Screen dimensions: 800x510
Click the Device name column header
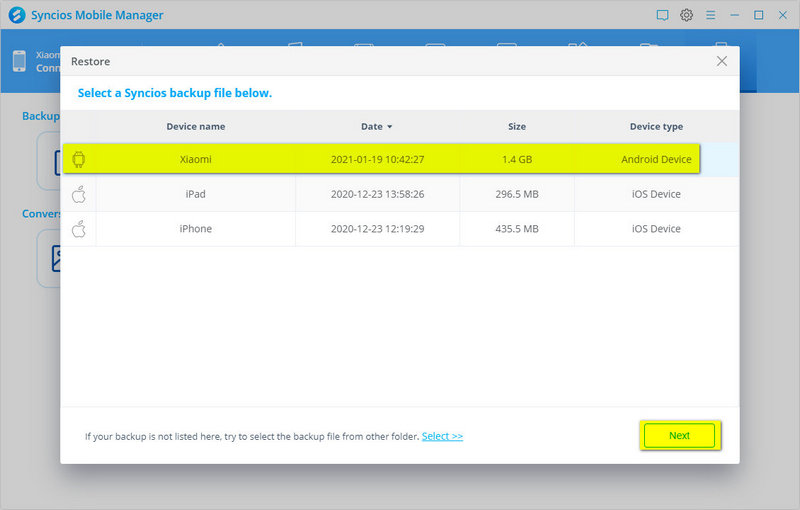195,126
